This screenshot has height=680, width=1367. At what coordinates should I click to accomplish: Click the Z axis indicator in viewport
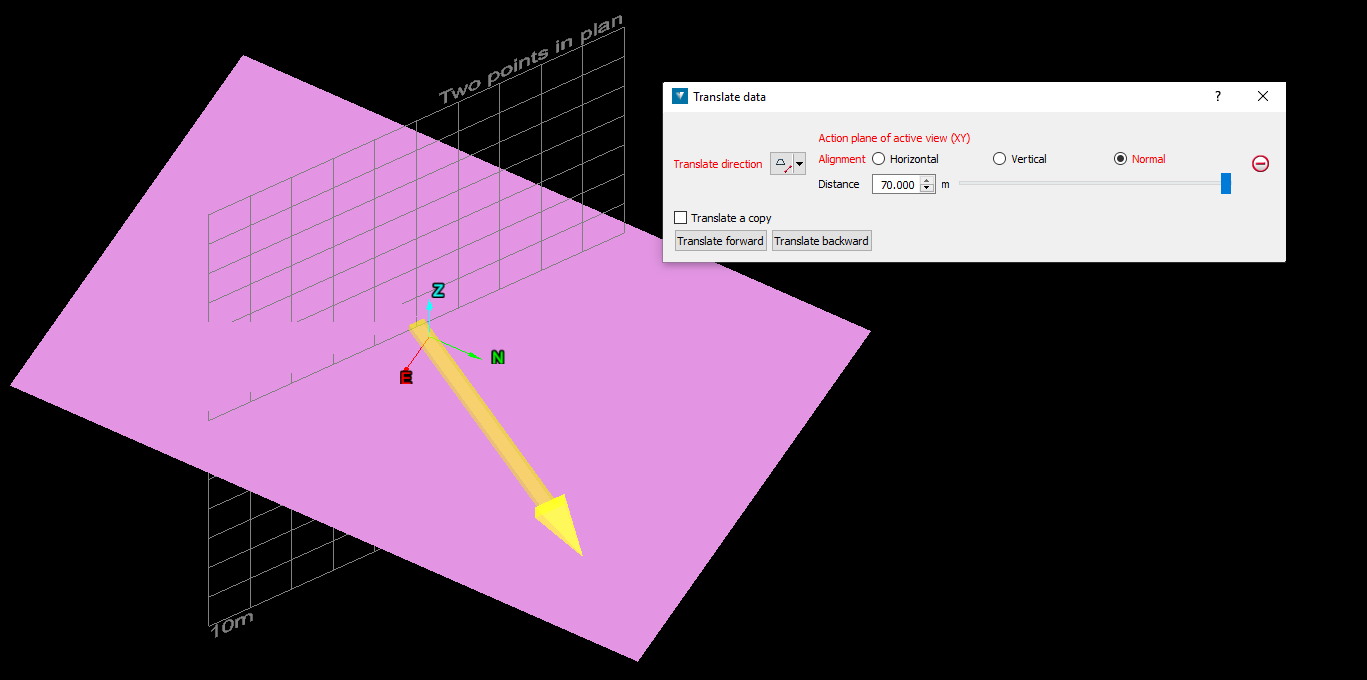(437, 291)
